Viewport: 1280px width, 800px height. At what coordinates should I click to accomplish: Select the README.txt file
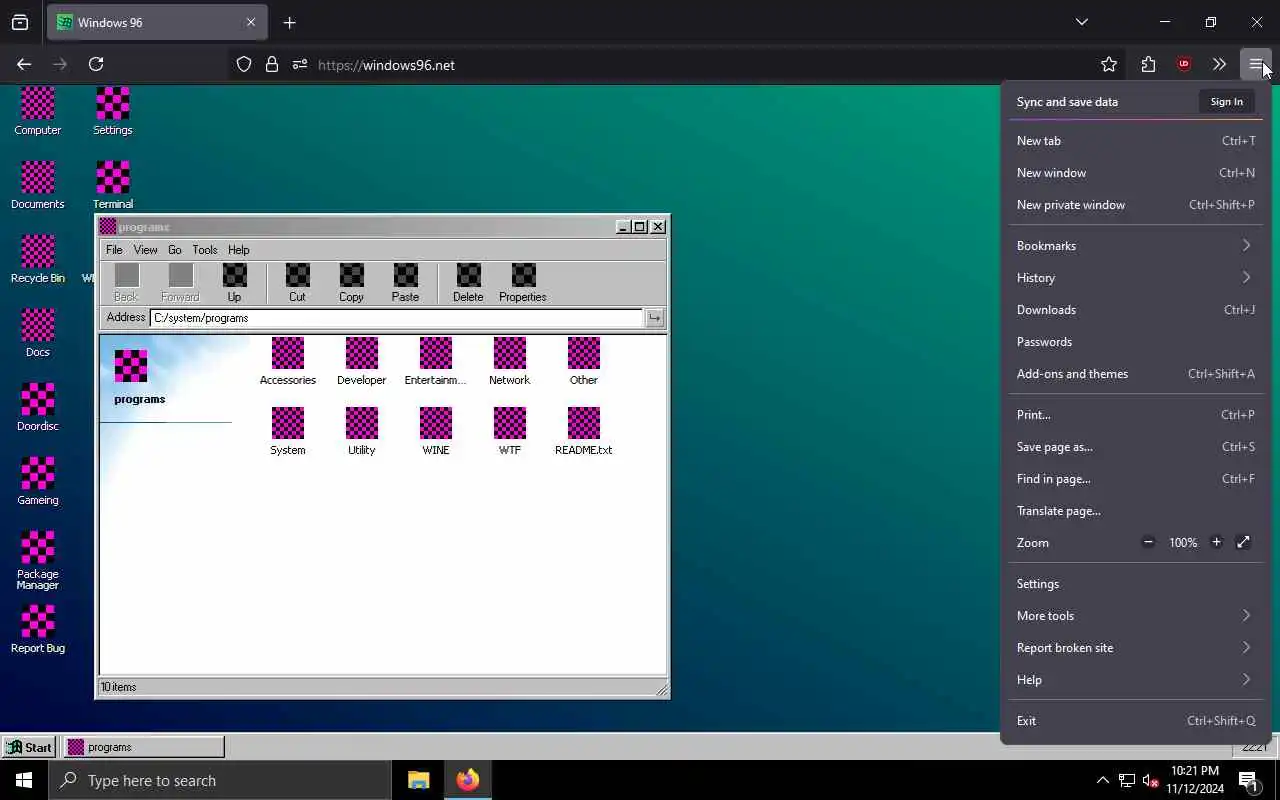[x=584, y=432]
